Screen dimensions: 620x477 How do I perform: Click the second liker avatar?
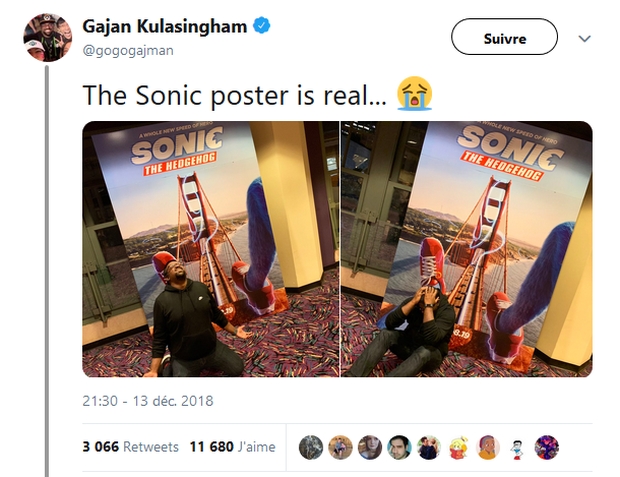(x=341, y=447)
